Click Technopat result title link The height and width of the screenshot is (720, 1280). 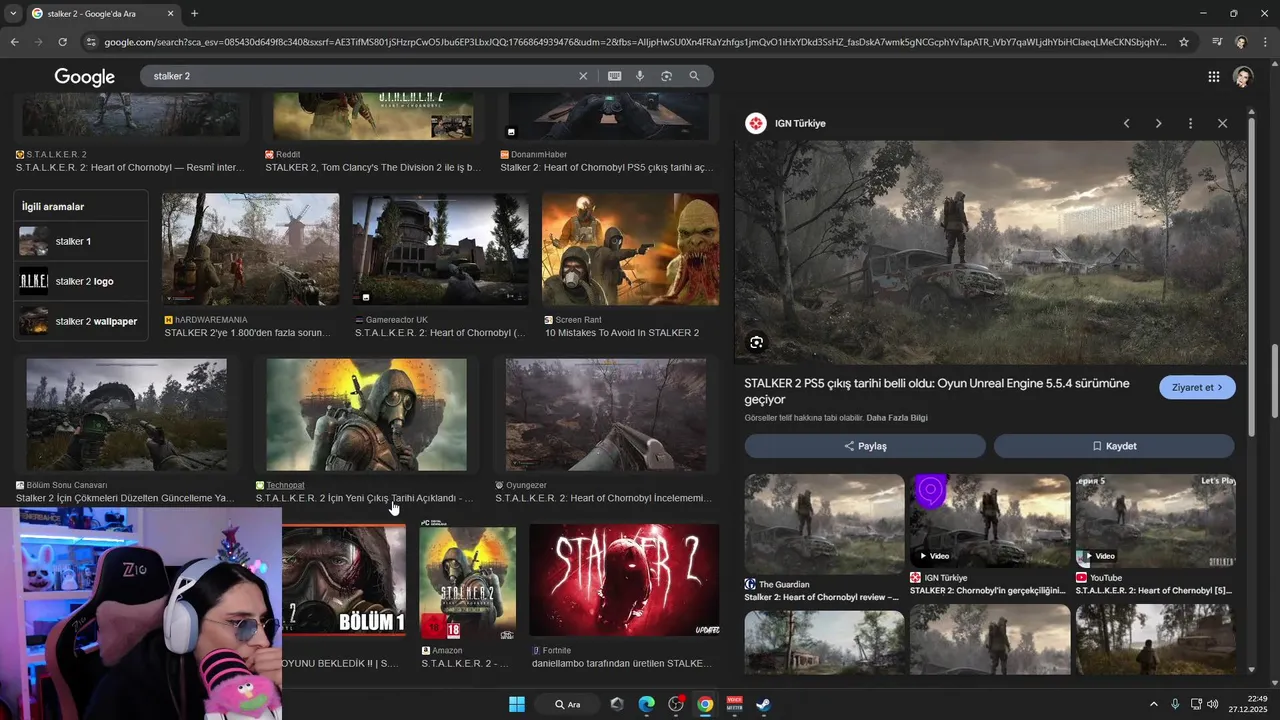(x=364, y=498)
